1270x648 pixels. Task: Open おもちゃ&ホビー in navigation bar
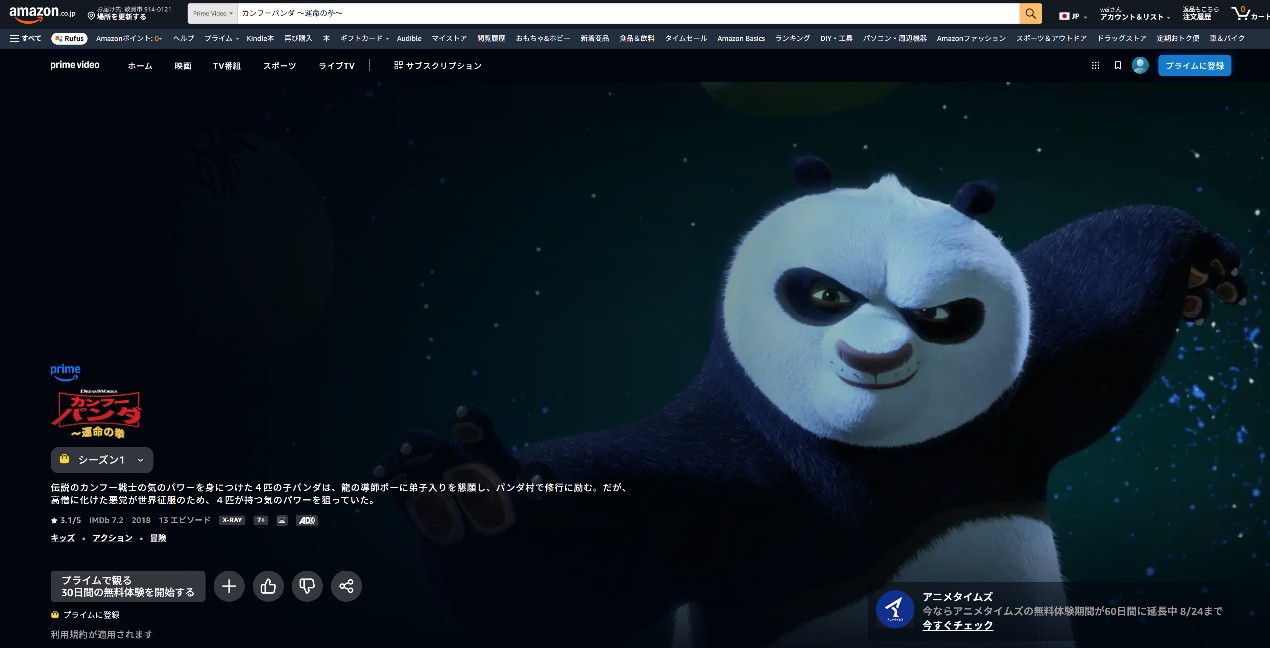tap(544, 38)
